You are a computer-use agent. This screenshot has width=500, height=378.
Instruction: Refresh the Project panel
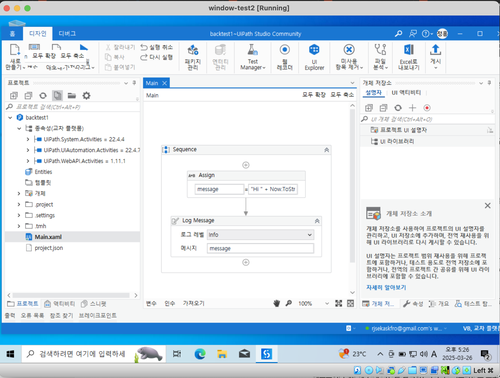(x=43, y=96)
